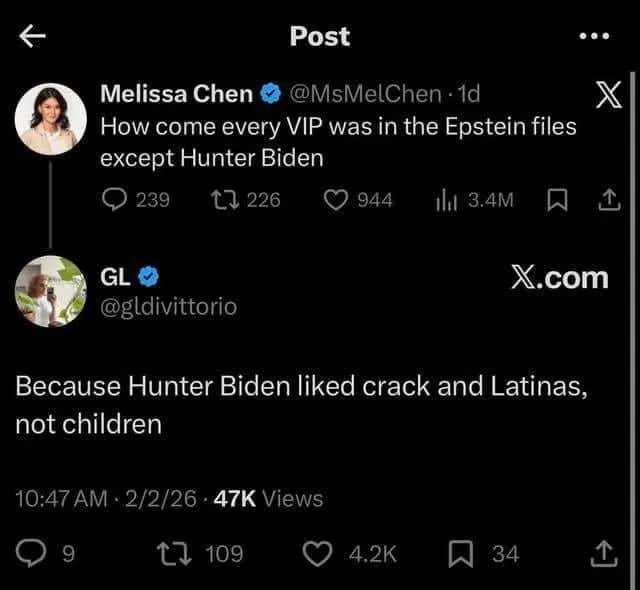The width and height of the screenshot is (640, 590).
Task: Go back using the left arrow
Action: [x=33, y=36]
